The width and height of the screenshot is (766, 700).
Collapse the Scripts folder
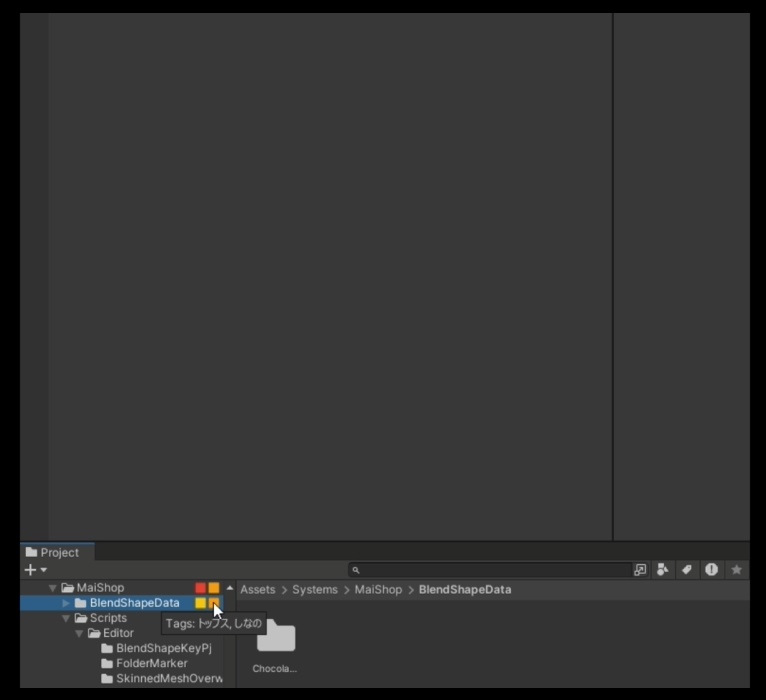coord(66,618)
